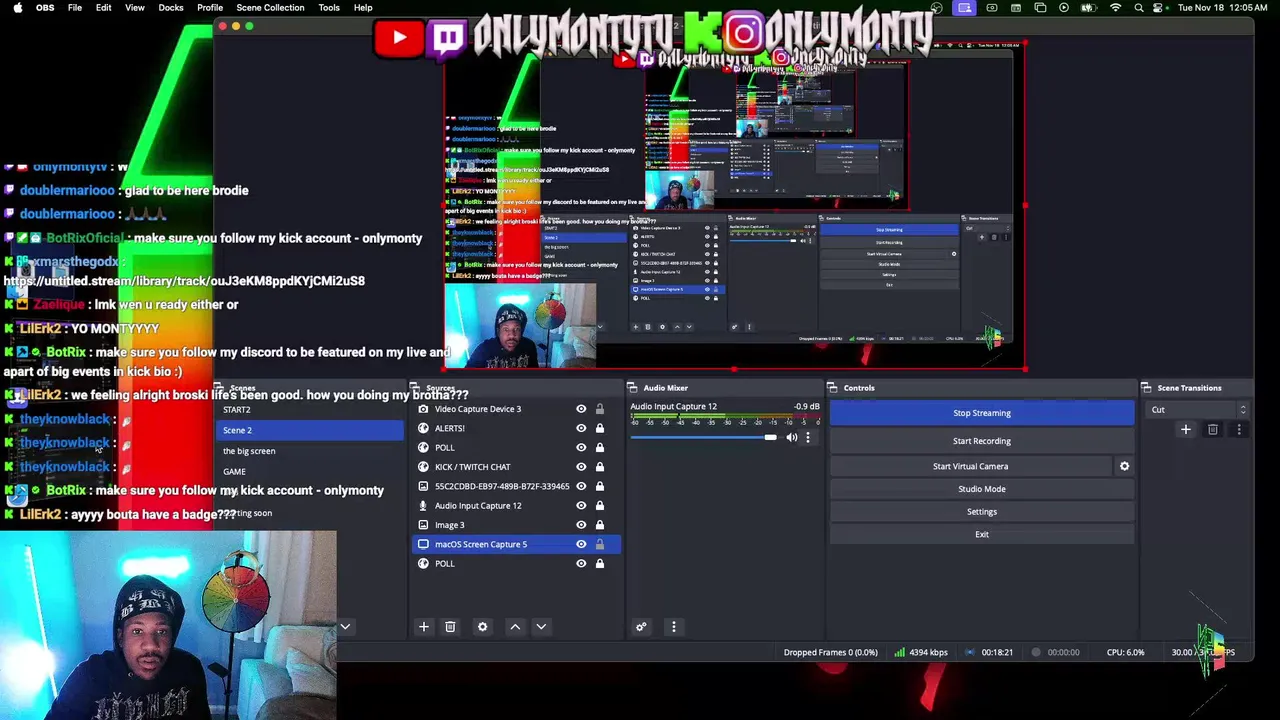
Task: Move selected source up with arrow
Action: (515, 627)
